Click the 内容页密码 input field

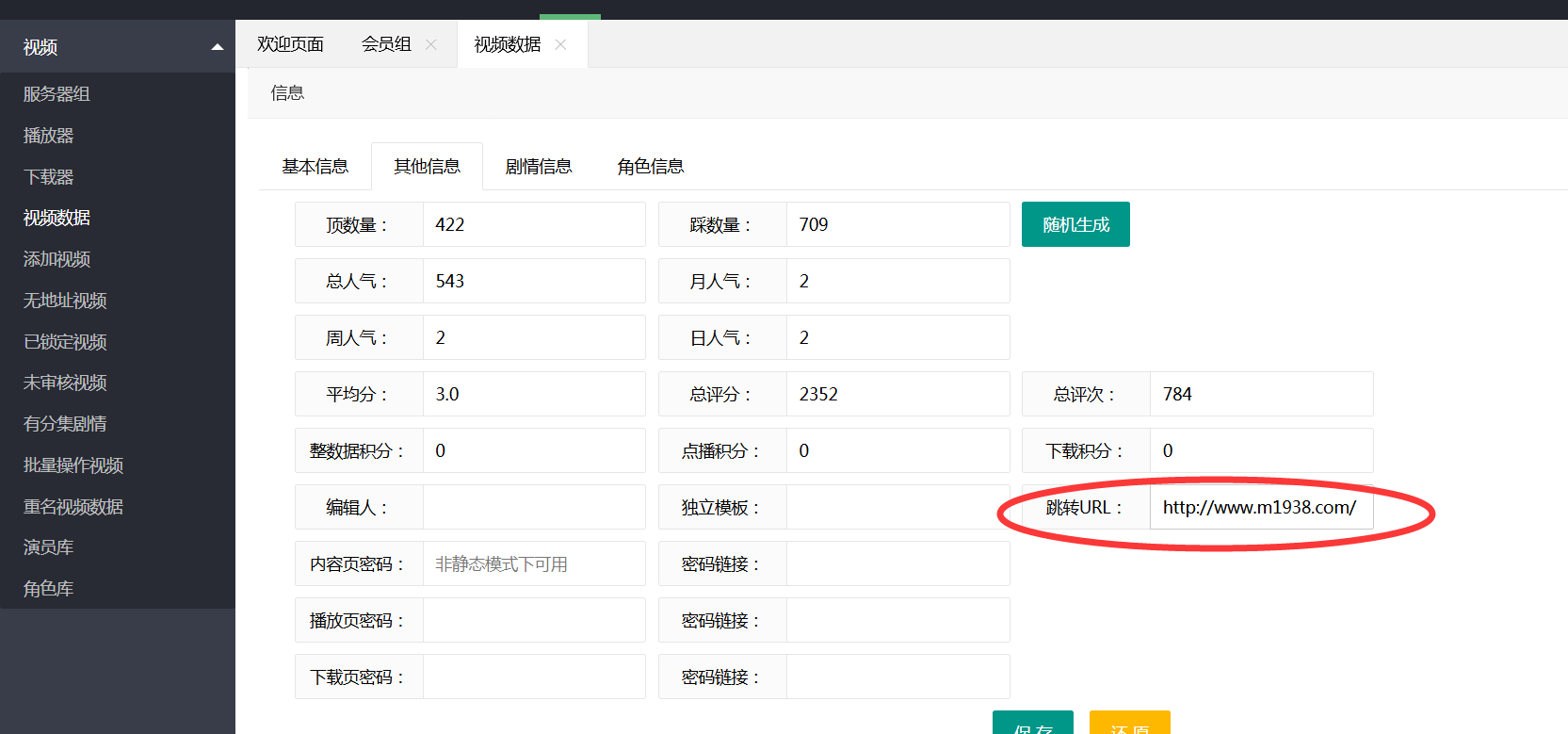tap(534, 563)
